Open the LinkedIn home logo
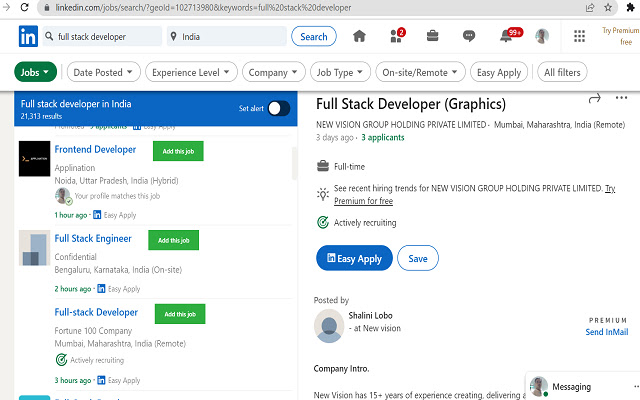 [x=28, y=36]
